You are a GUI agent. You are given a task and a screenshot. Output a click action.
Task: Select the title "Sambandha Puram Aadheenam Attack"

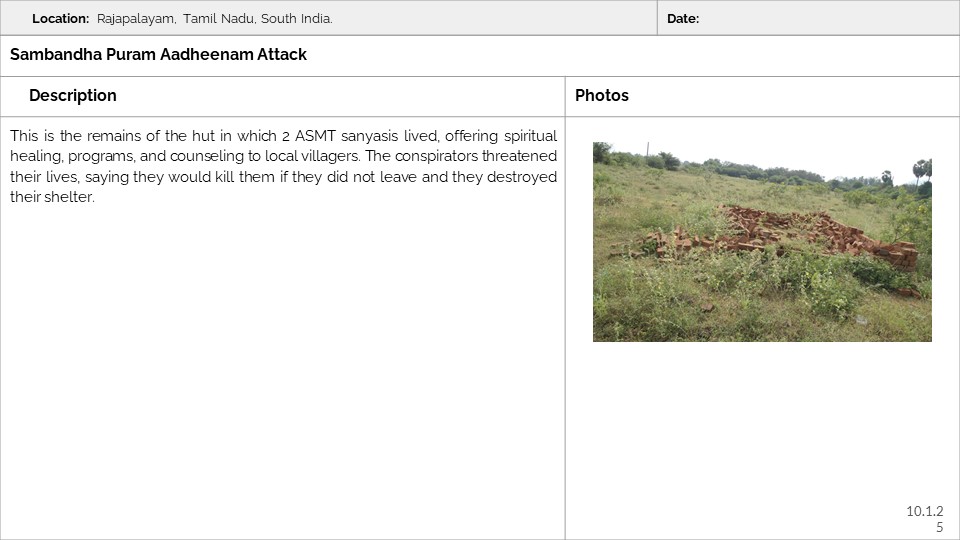coord(158,55)
